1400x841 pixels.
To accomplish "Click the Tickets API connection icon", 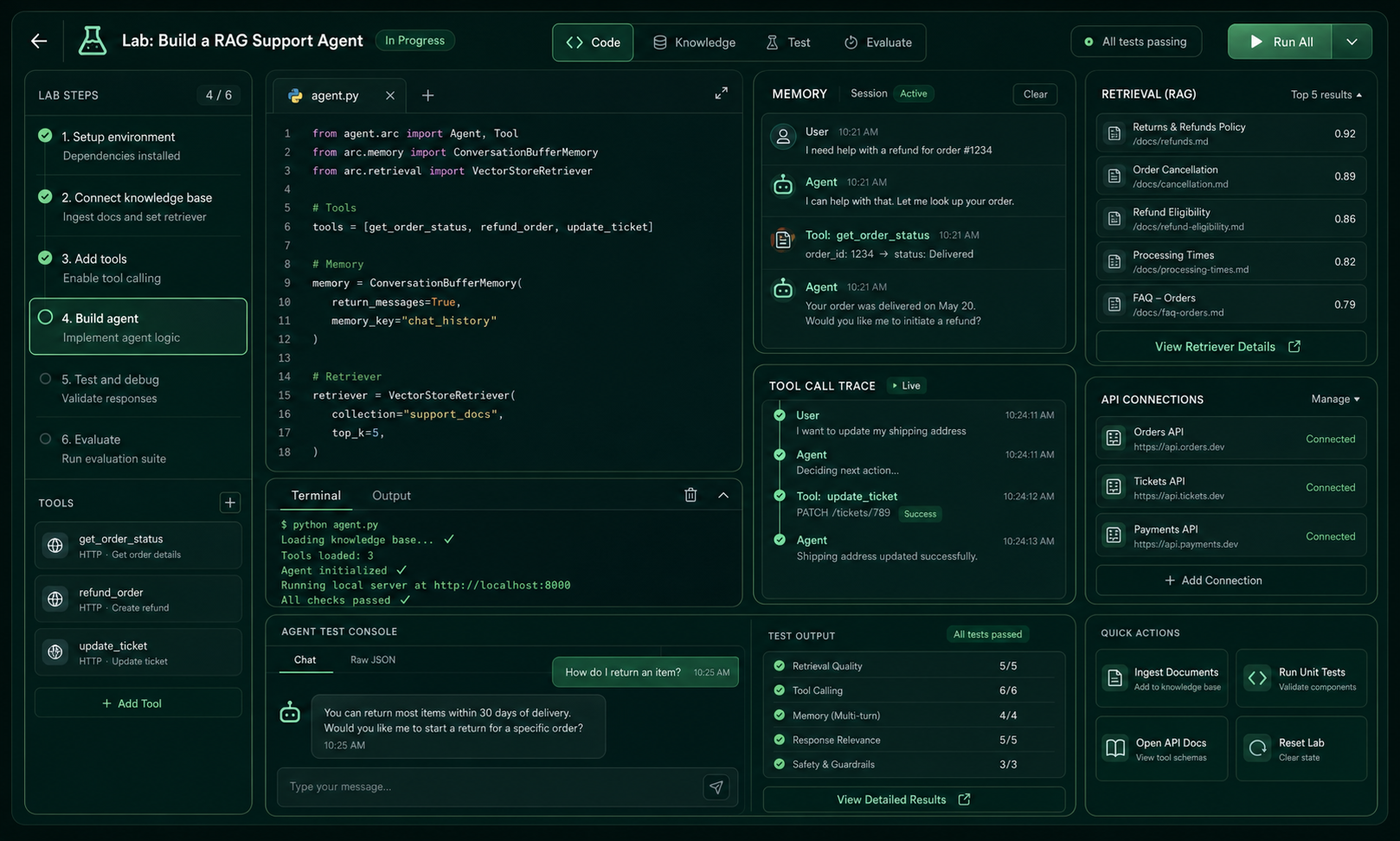I will tap(1114, 487).
